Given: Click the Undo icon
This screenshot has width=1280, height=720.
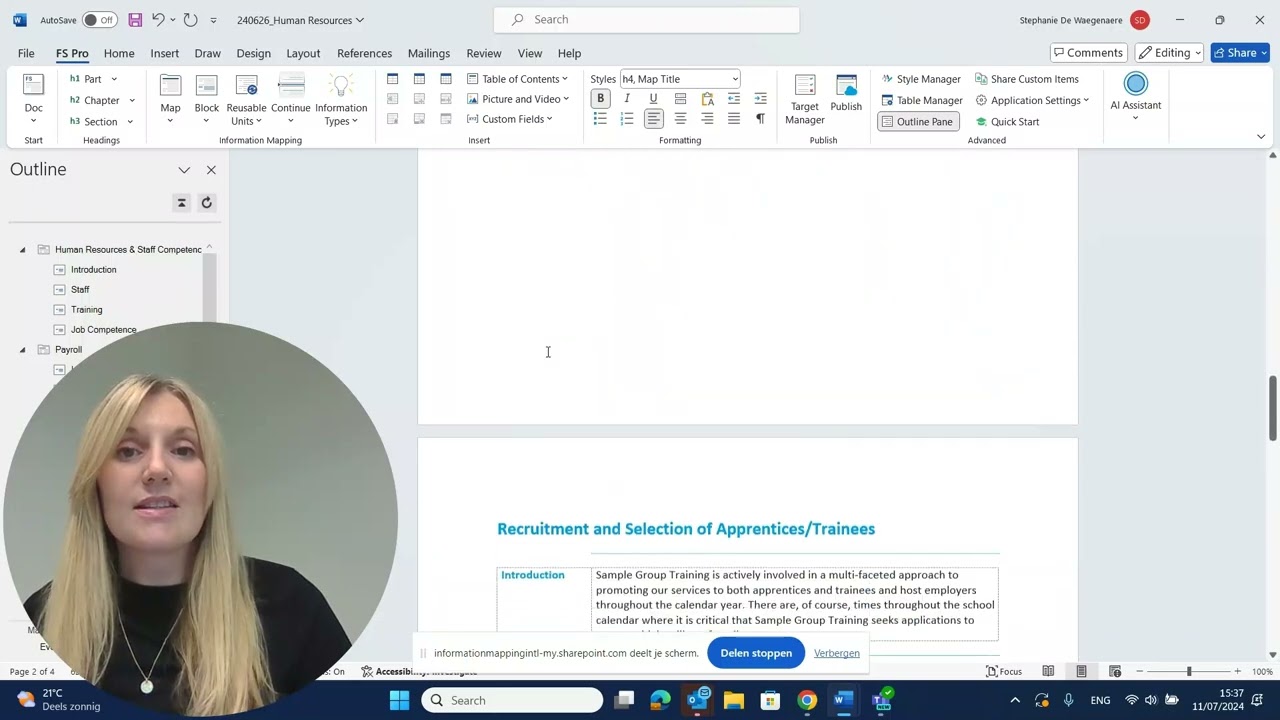Looking at the screenshot, I should click(x=158, y=20).
